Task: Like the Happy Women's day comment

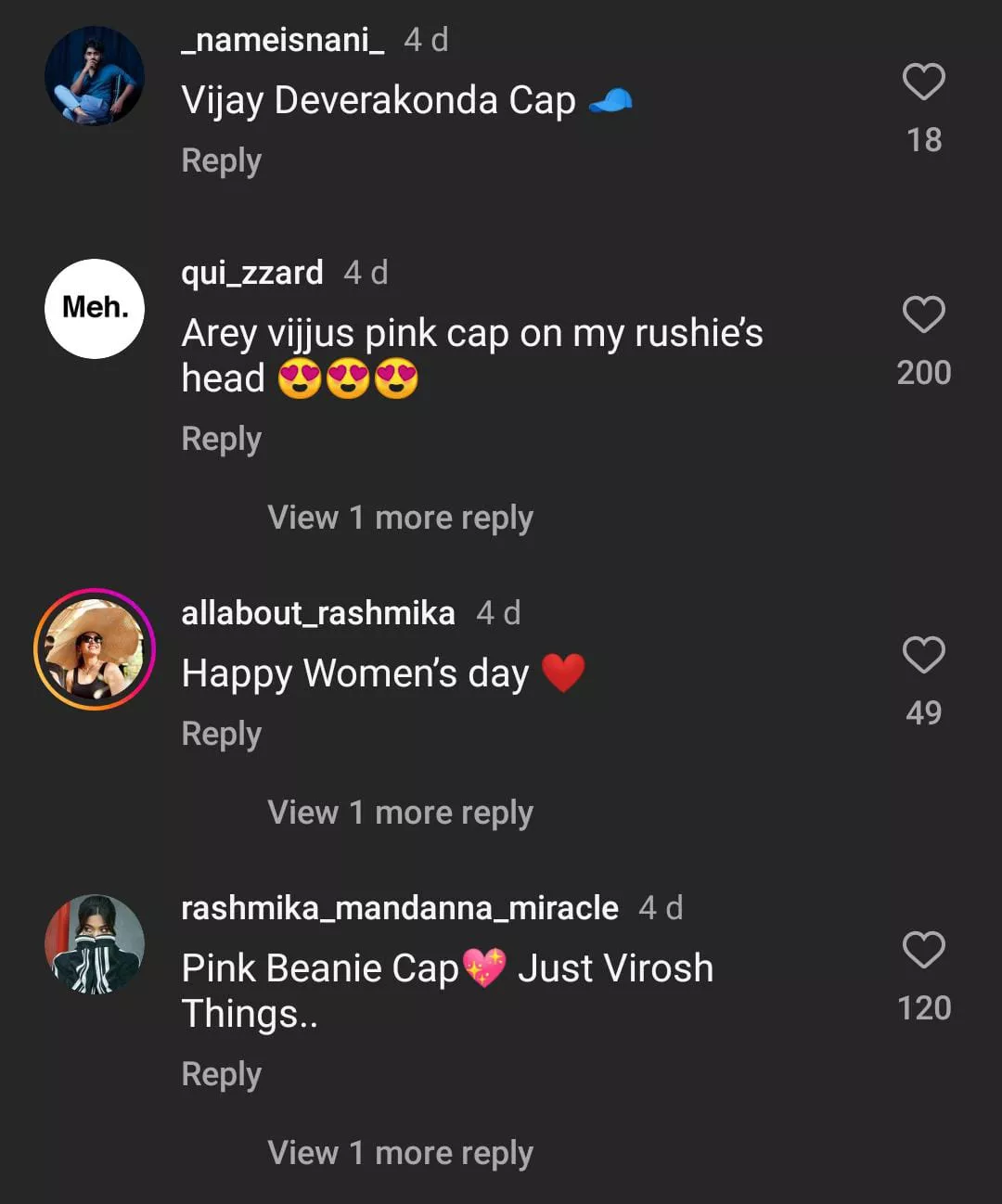Action: [923, 656]
